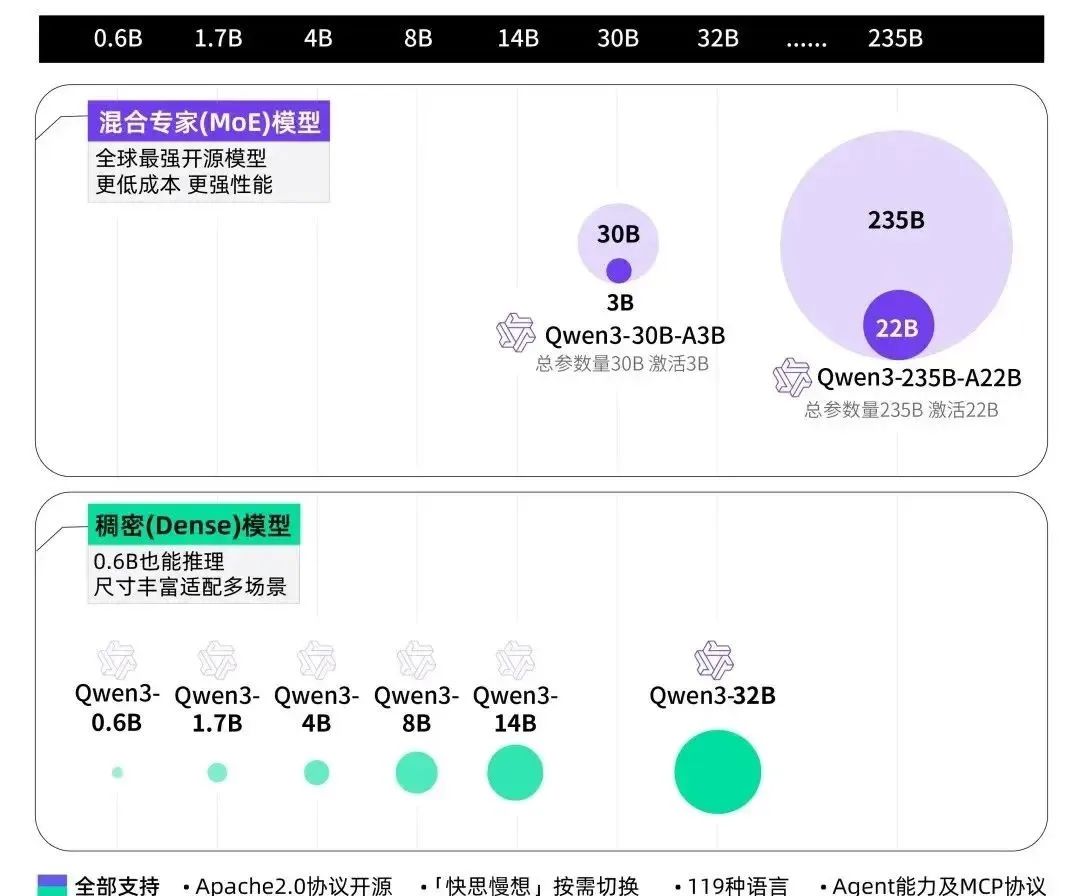The width and height of the screenshot is (1080, 896).
Task: Click the ellipsis dots in the size bar
Action: [x=807, y=44]
